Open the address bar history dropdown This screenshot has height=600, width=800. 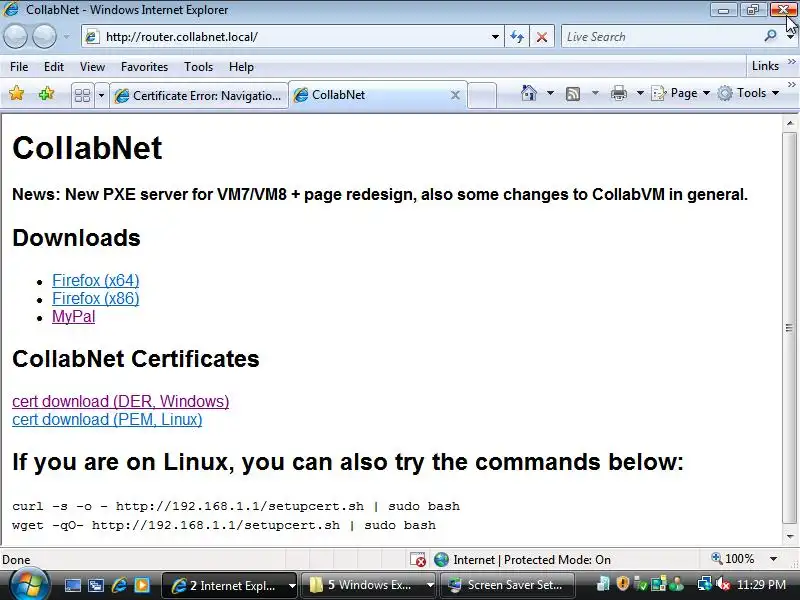coord(495,37)
